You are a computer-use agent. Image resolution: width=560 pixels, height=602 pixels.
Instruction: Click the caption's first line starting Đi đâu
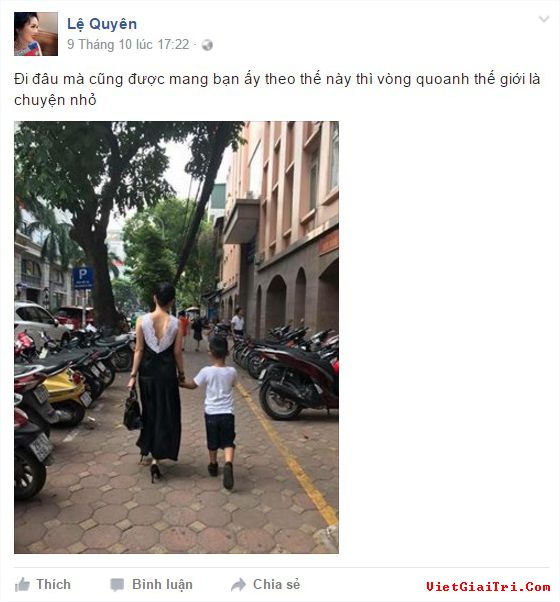(x=277, y=79)
